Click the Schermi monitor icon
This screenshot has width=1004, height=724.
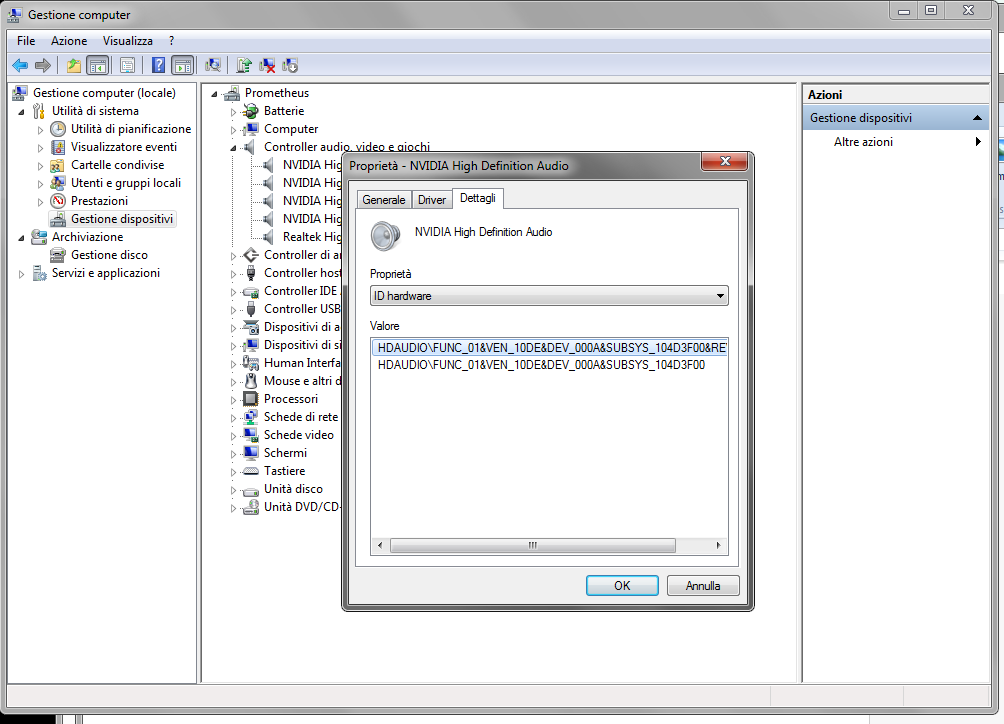pyautogui.click(x=250, y=453)
